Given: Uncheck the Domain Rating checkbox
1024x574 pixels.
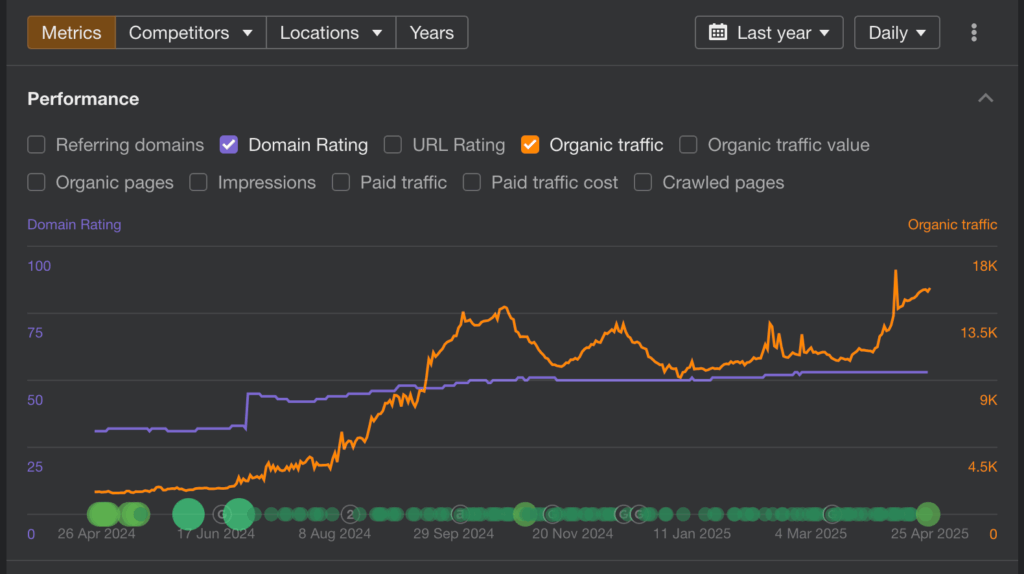Looking at the screenshot, I should point(229,145).
